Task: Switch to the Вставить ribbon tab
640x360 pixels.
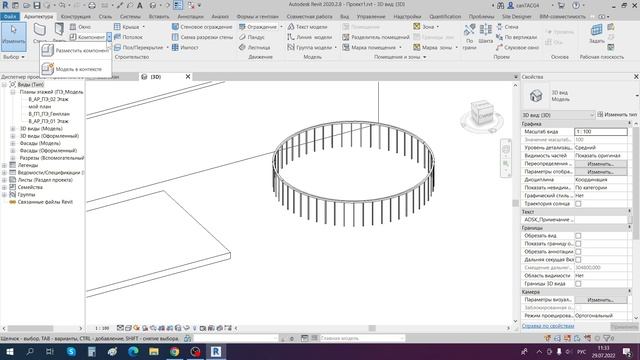Action: (x=159, y=16)
